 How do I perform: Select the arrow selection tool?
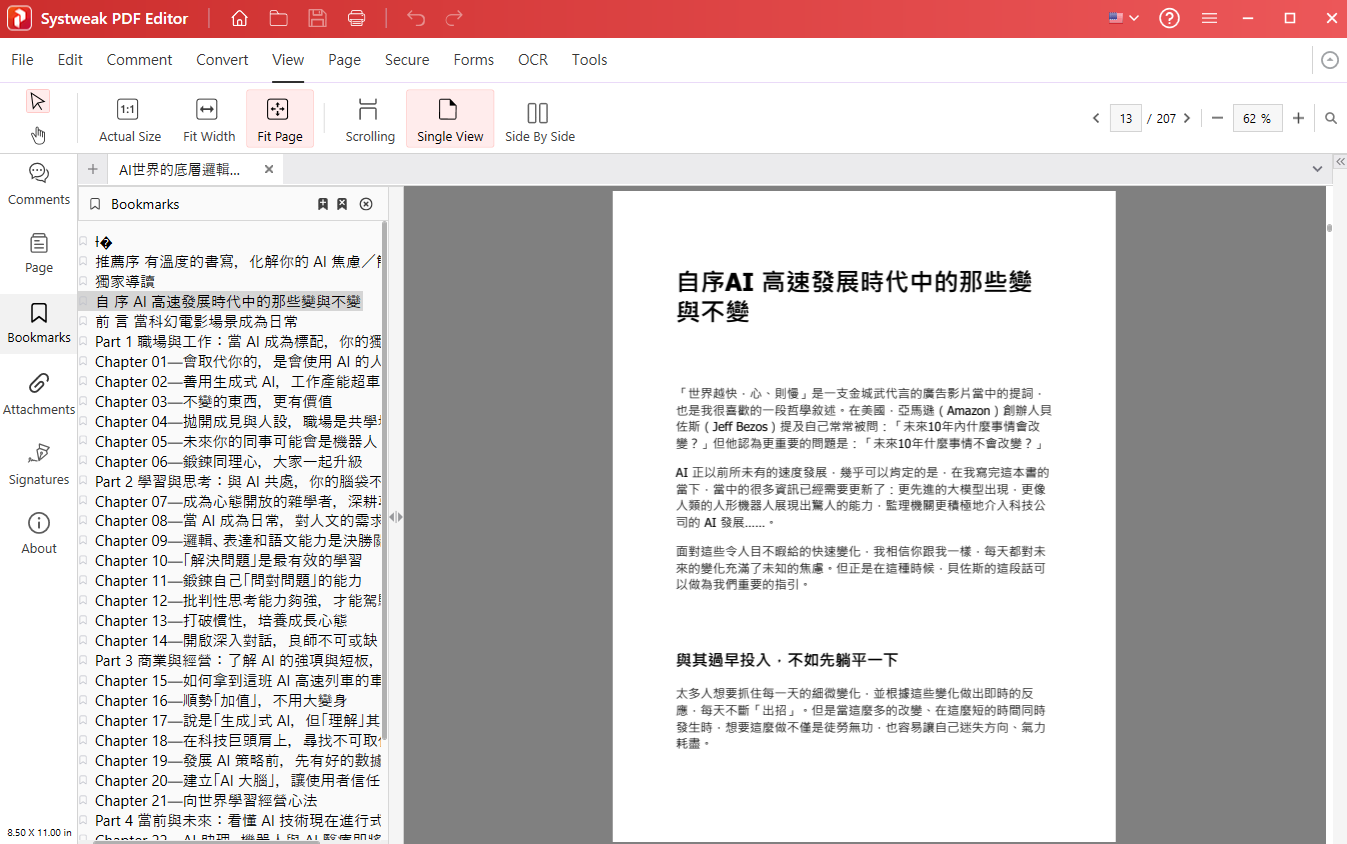click(38, 101)
